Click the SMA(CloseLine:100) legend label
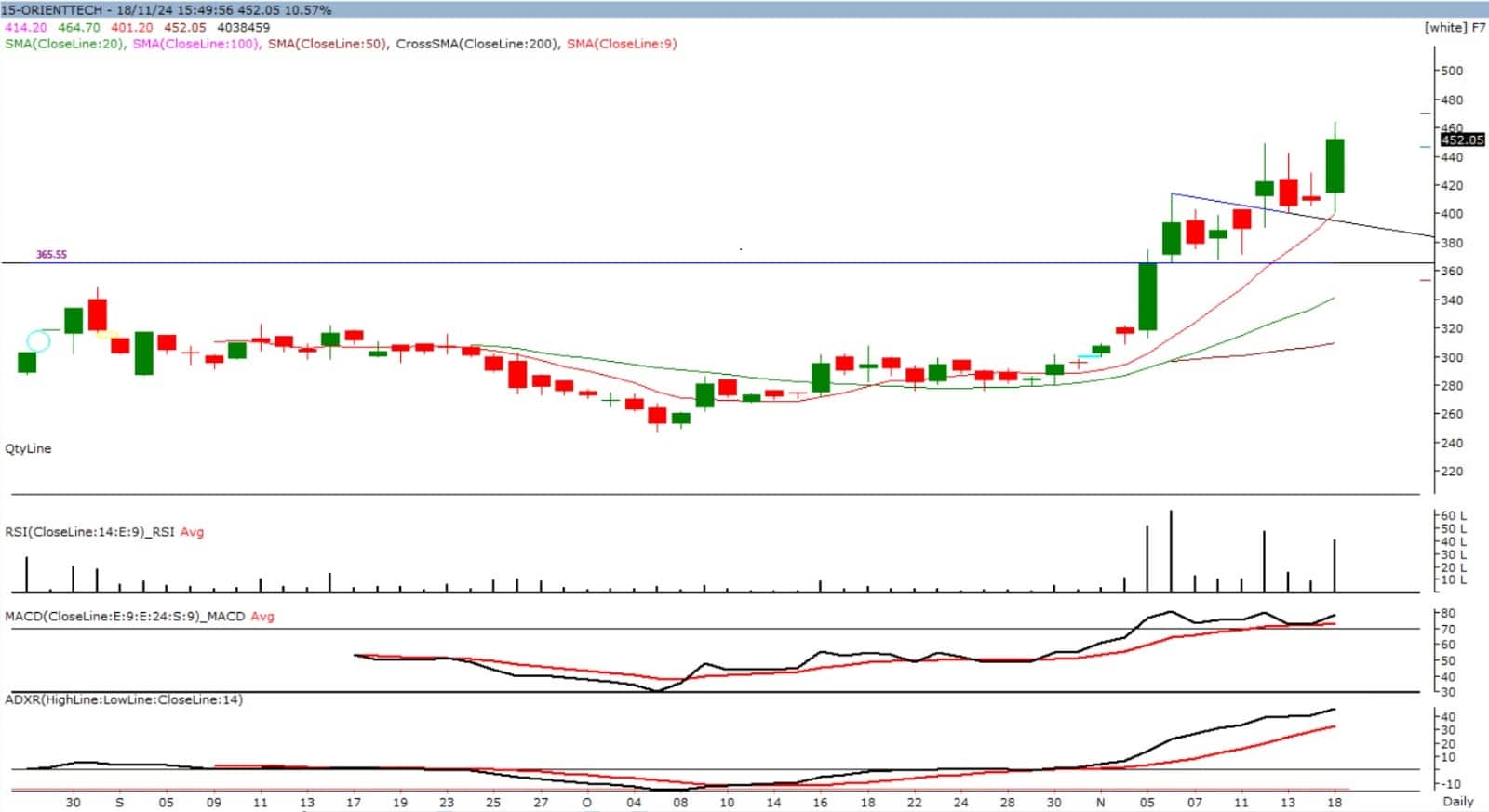 pyautogui.click(x=195, y=44)
